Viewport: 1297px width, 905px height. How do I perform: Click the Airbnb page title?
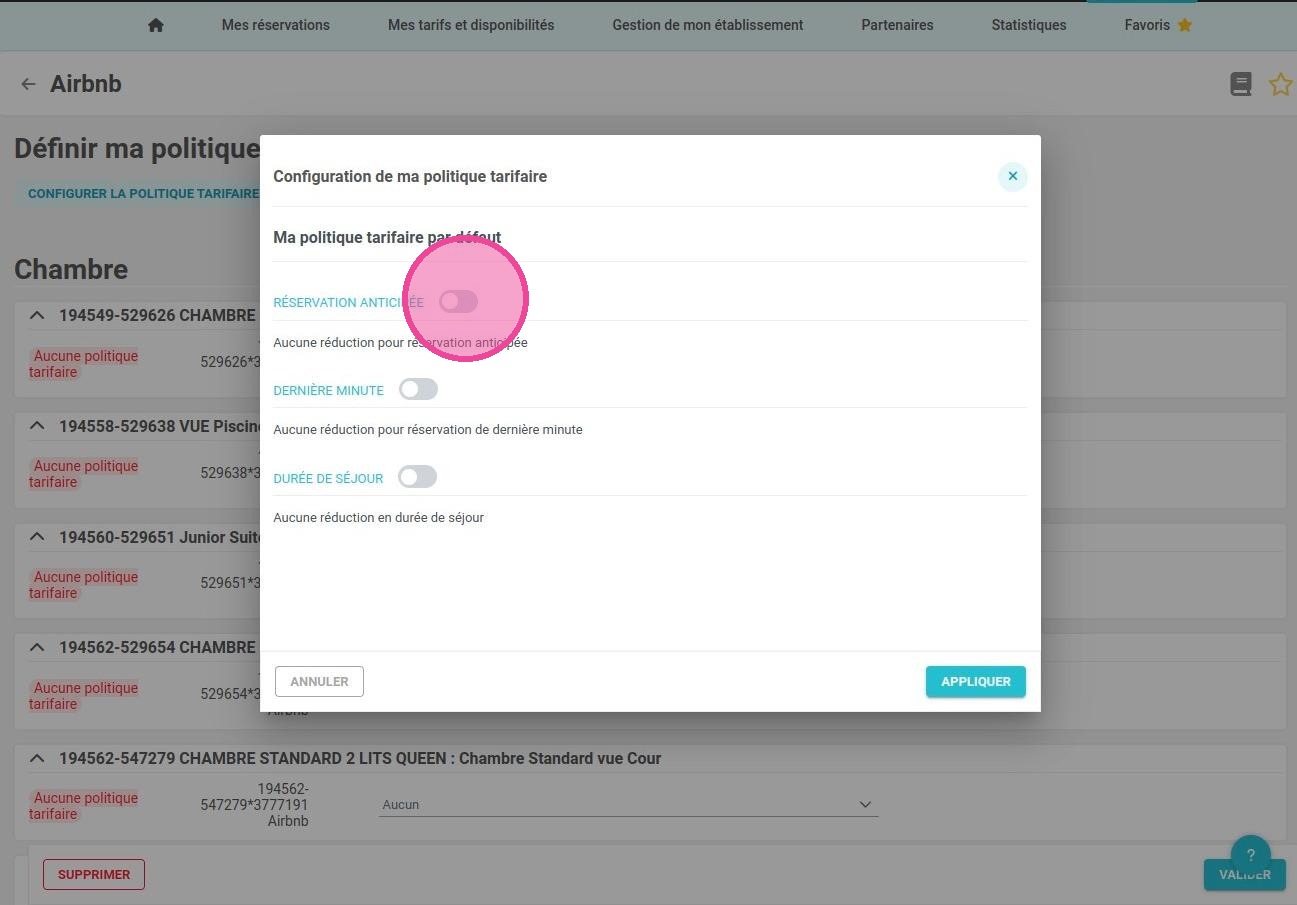pos(86,84)
